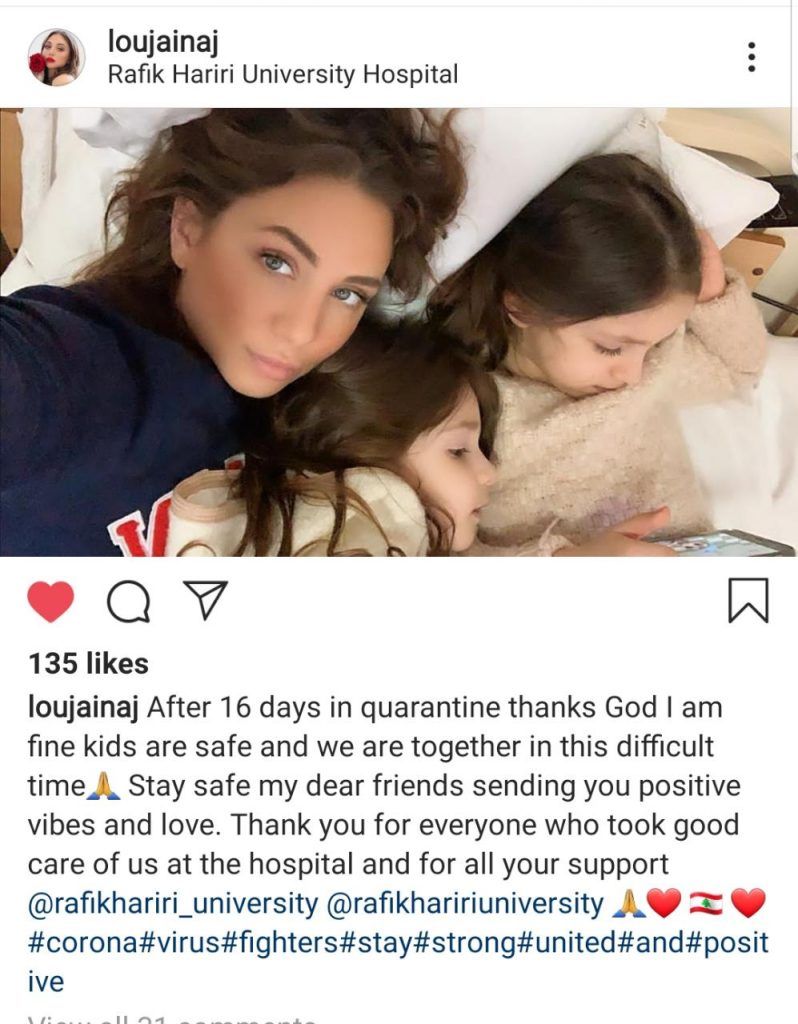Image resolution: width=798 pixels, height=1024 pixels.
Task: Open loujainaj username in post header
Action: point(163,42)
